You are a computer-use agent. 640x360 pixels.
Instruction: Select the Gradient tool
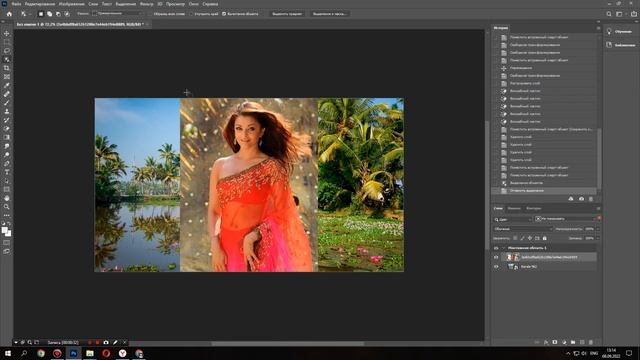click(7, 138)
